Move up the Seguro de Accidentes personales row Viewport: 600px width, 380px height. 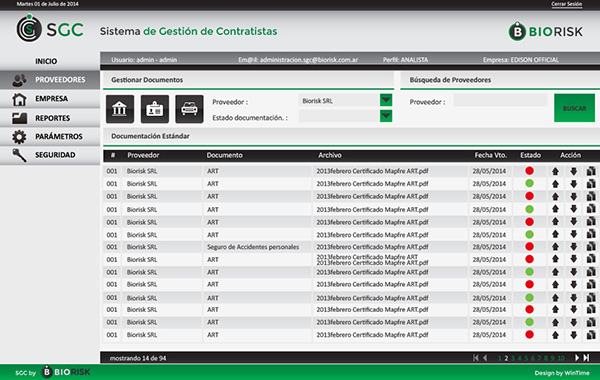[555, 247]
